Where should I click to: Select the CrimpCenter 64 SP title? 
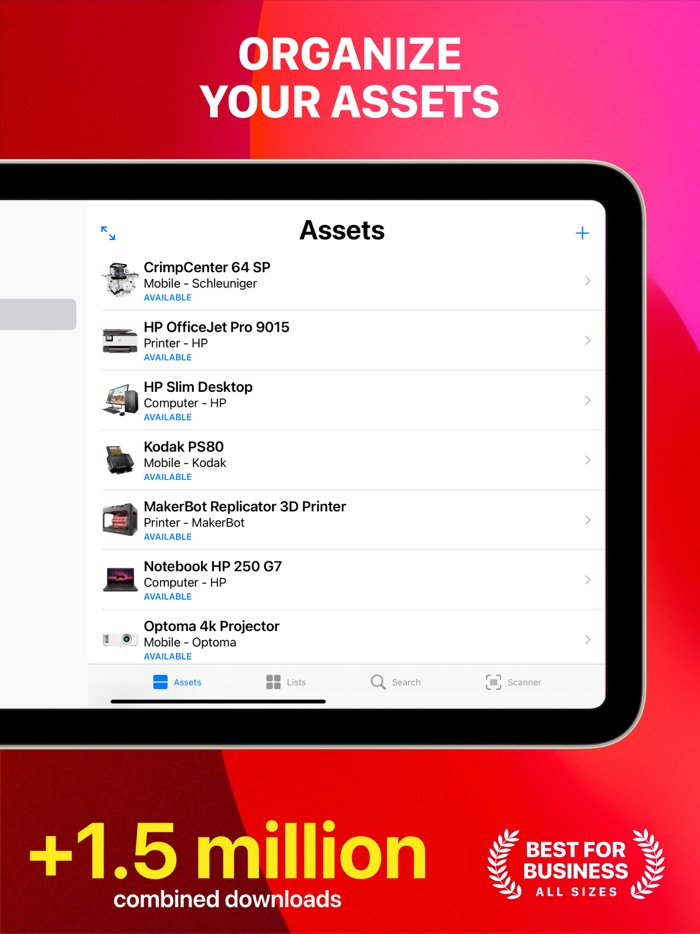207,267
